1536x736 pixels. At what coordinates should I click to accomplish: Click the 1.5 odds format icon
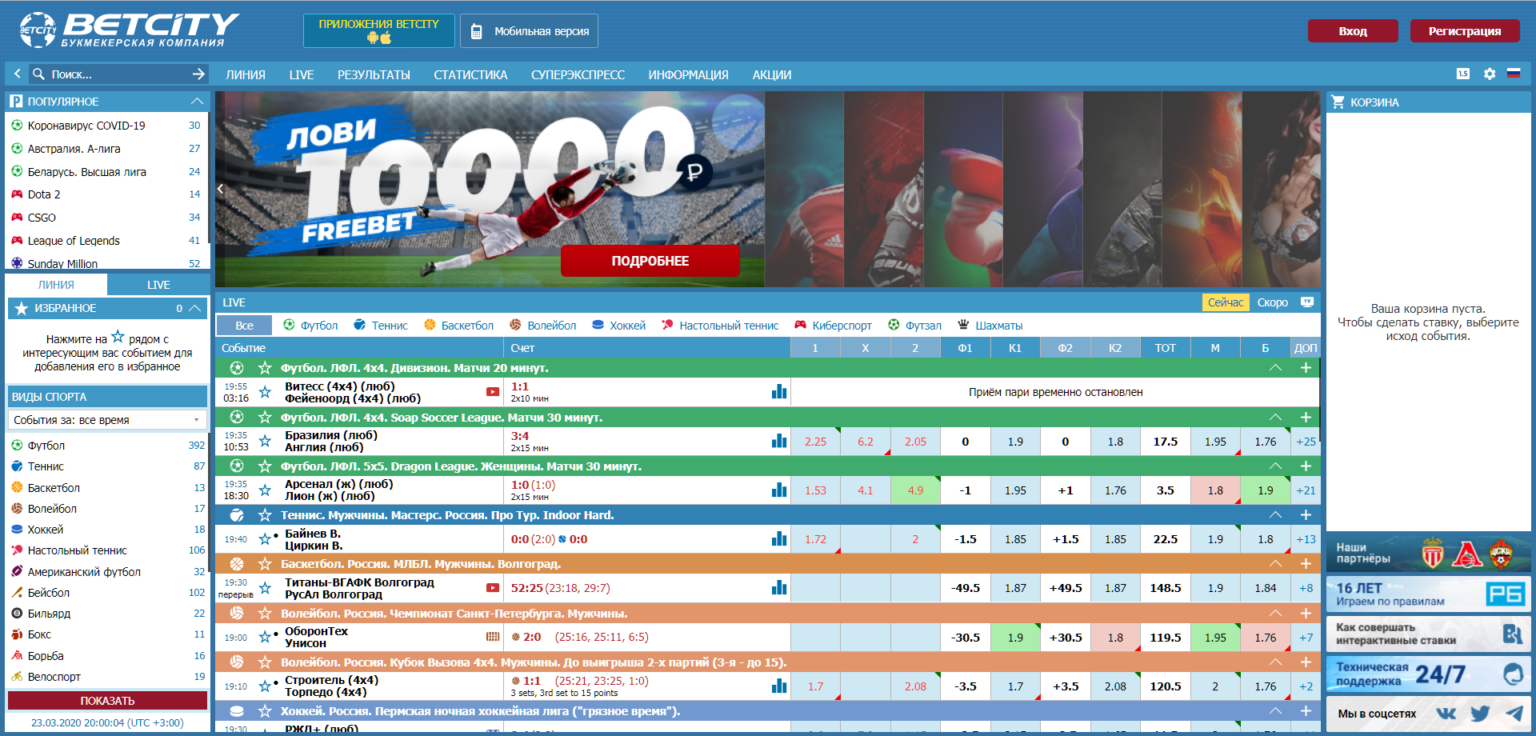(x=1463, y=74)
